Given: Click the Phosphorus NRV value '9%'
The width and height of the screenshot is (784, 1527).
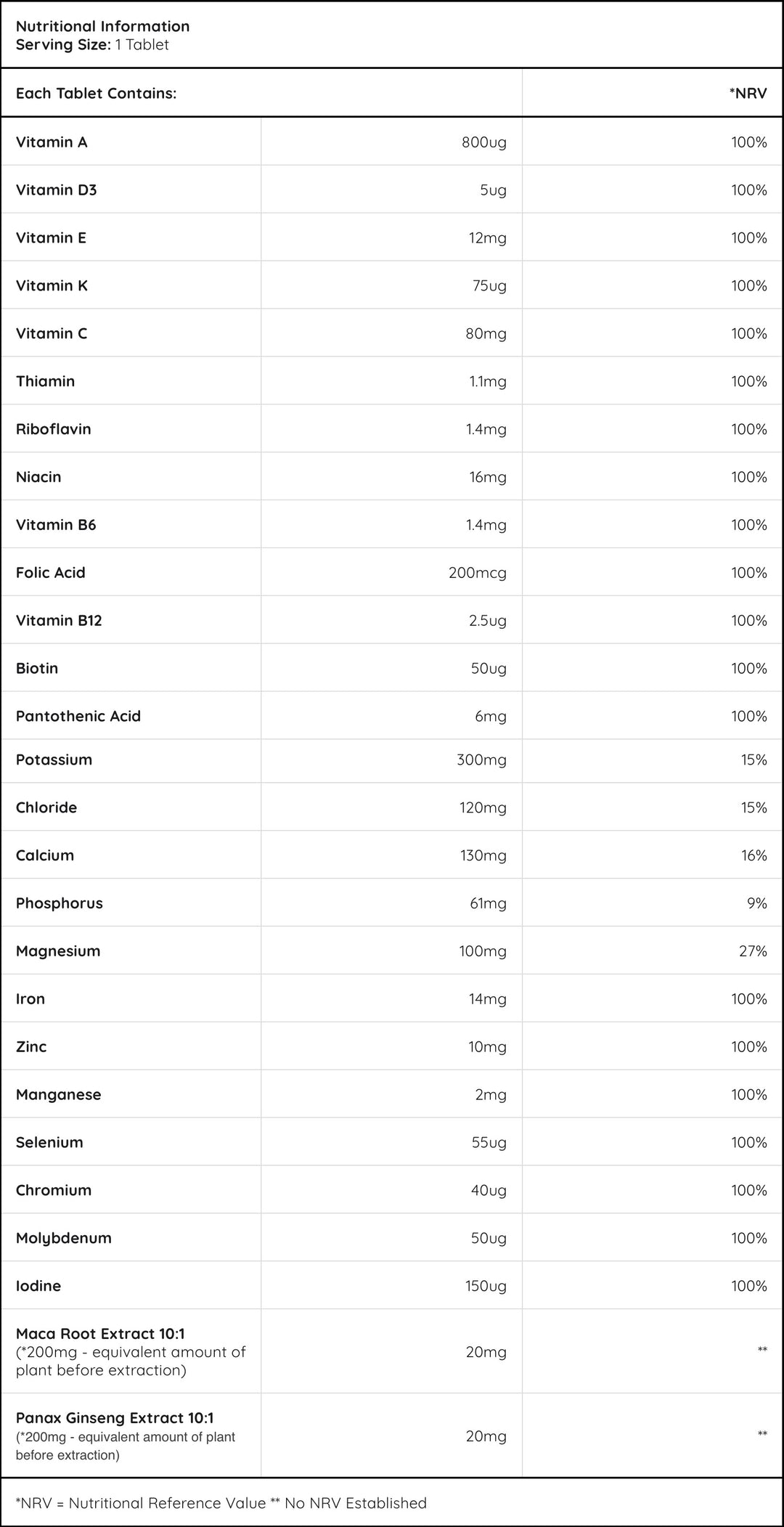Looking at the screenshot, I should pyautogui.click(x=756, y=903).
